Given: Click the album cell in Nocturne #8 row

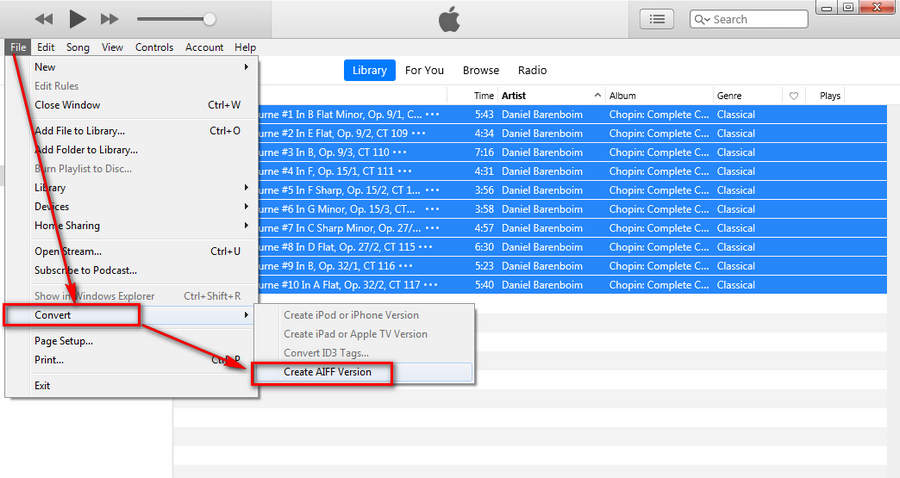Looking at the screenshot, I should 659,247.
